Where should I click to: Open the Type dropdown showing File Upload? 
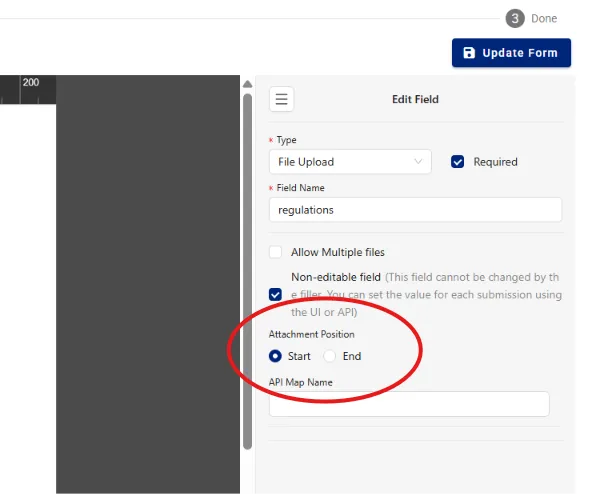coord(350,162)
